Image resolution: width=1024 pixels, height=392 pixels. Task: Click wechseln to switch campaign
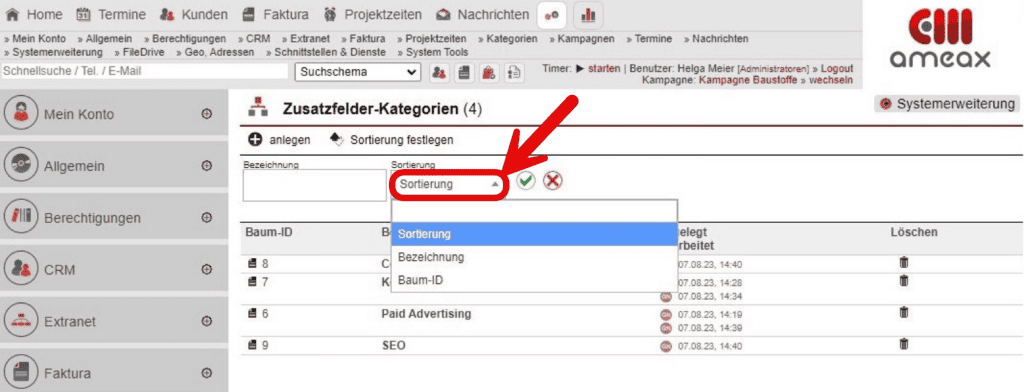[831, 80]
